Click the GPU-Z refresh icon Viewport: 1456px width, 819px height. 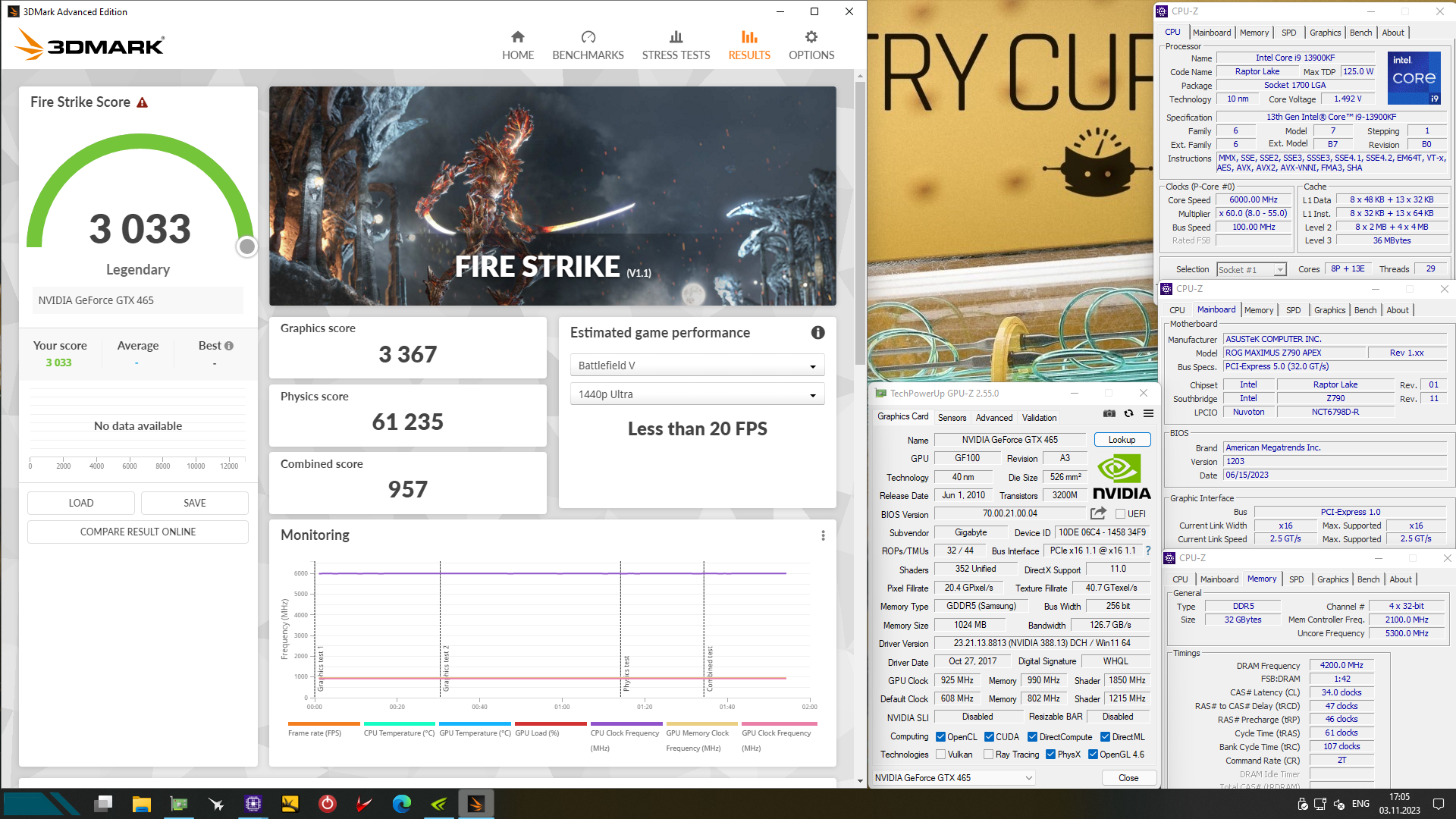pyautogui.click(x=1128, y=413)
